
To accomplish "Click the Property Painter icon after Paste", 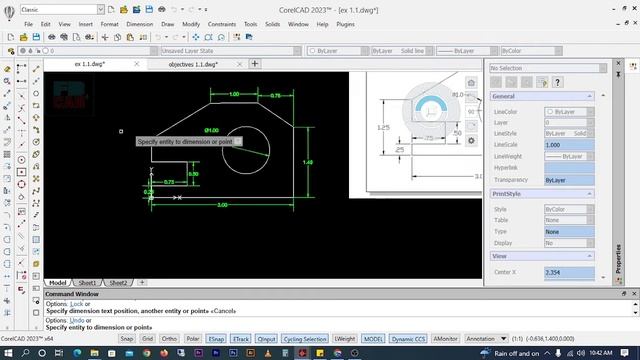I will point(143,37).
